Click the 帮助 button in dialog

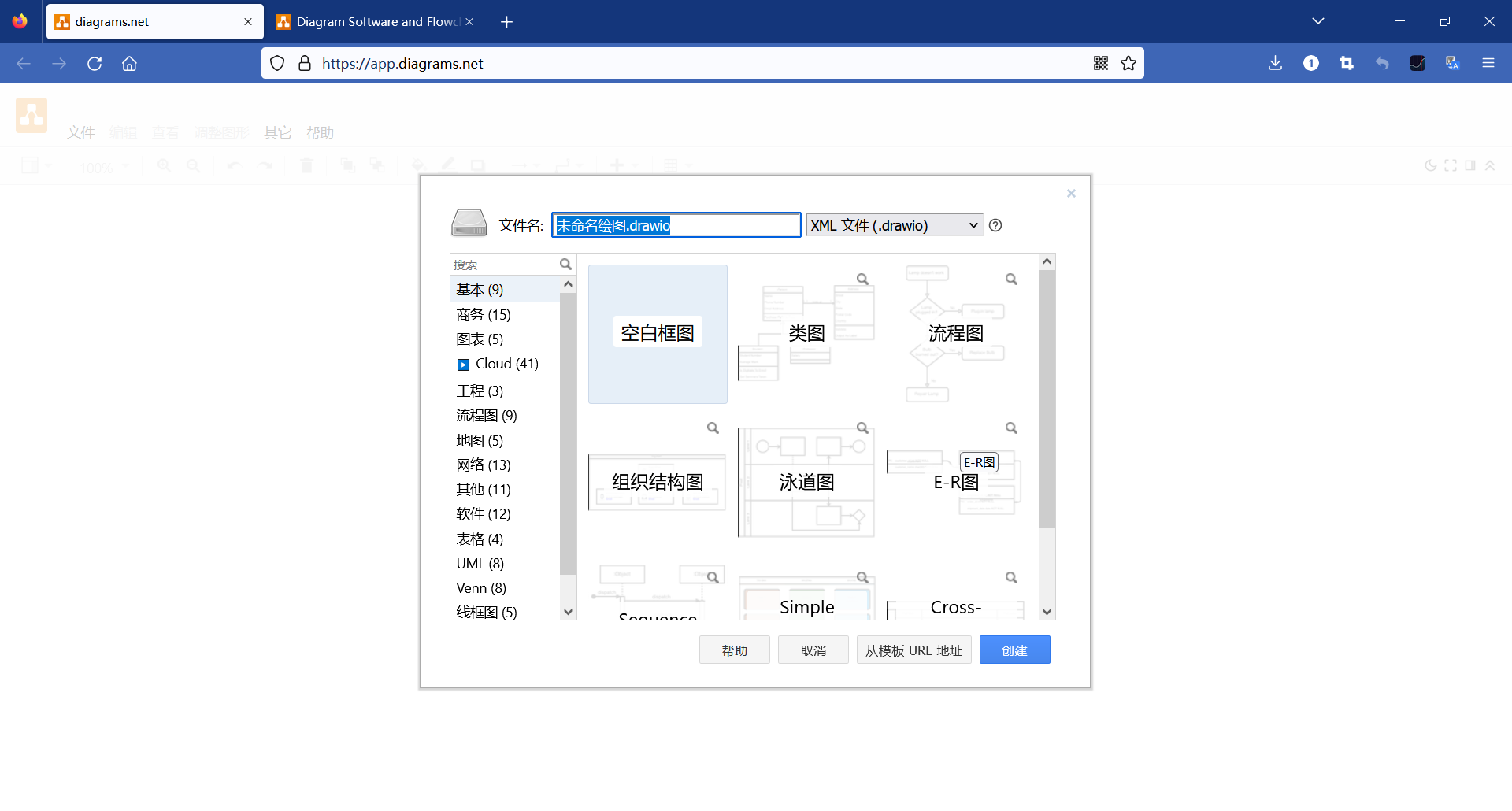point(734,650)
